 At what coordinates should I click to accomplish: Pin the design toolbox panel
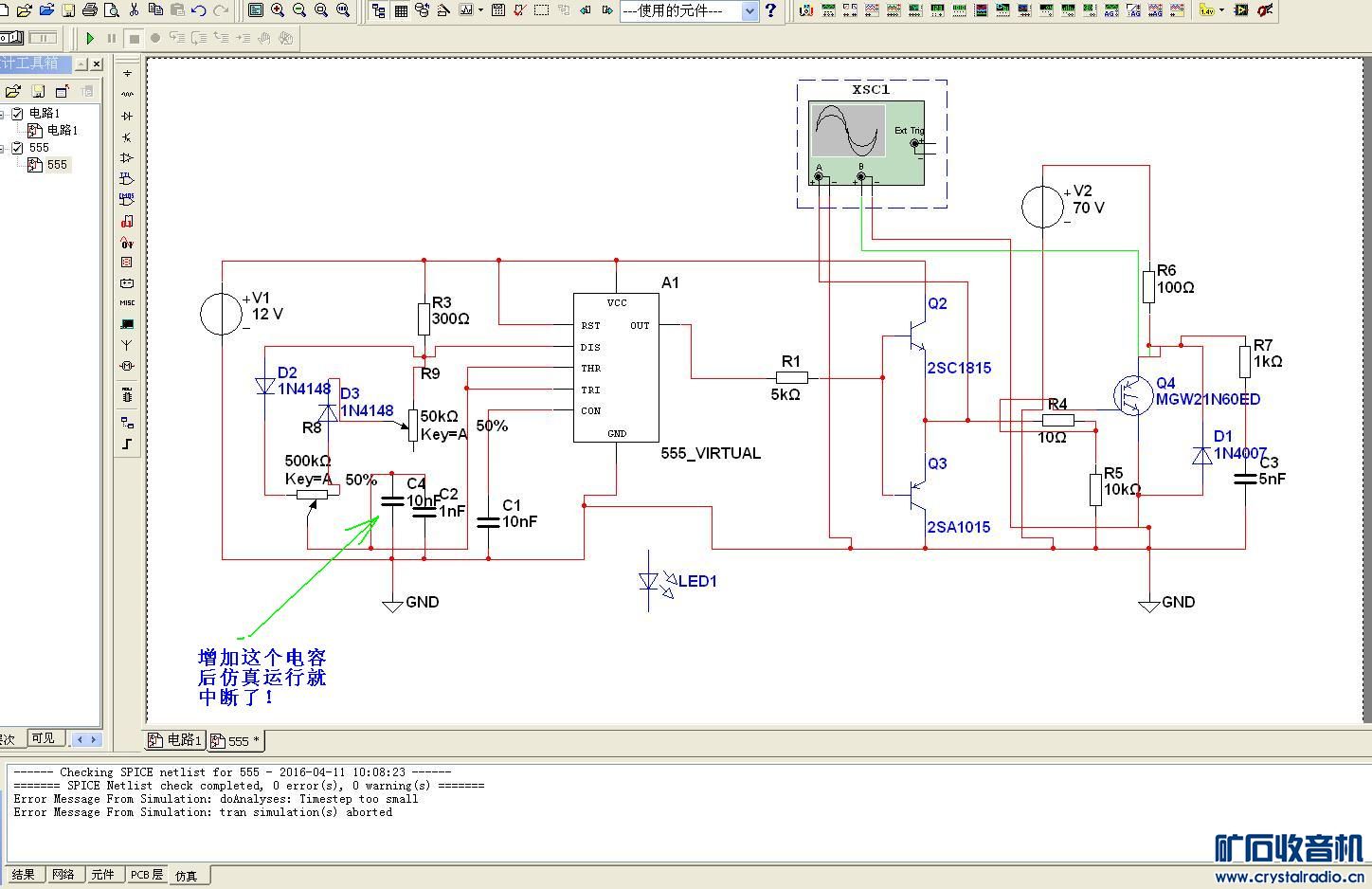81,63
